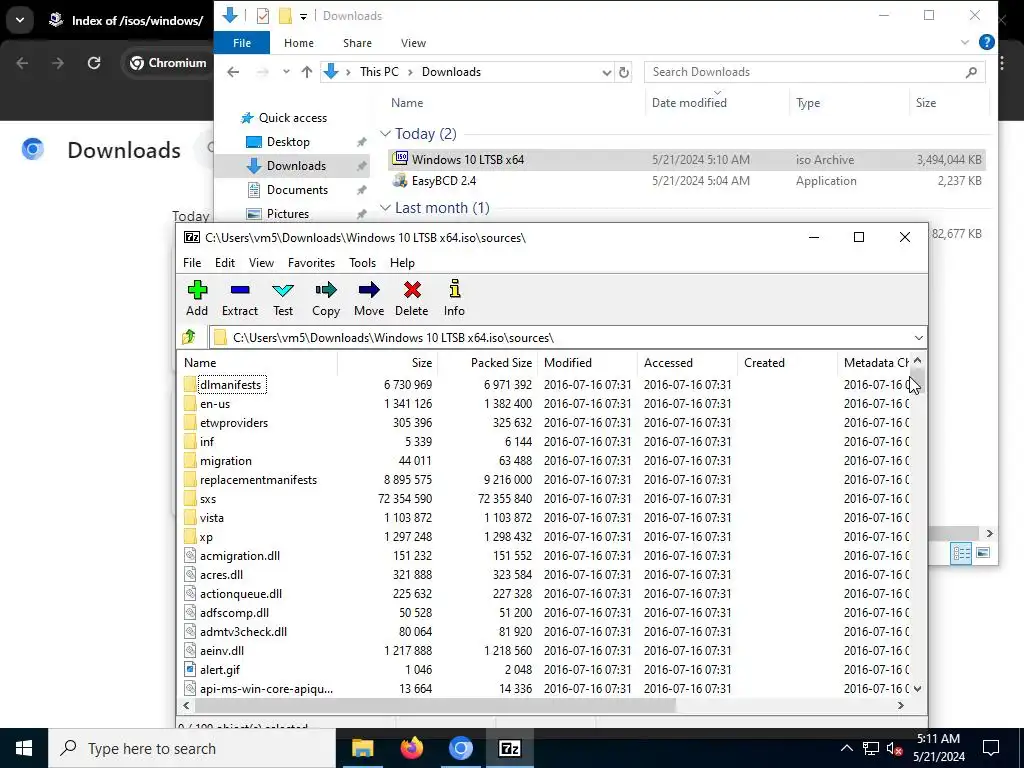This screenshot has height=768, width=1024.
Task: Sort Explorer files by Type column
Action: point(808,103)
